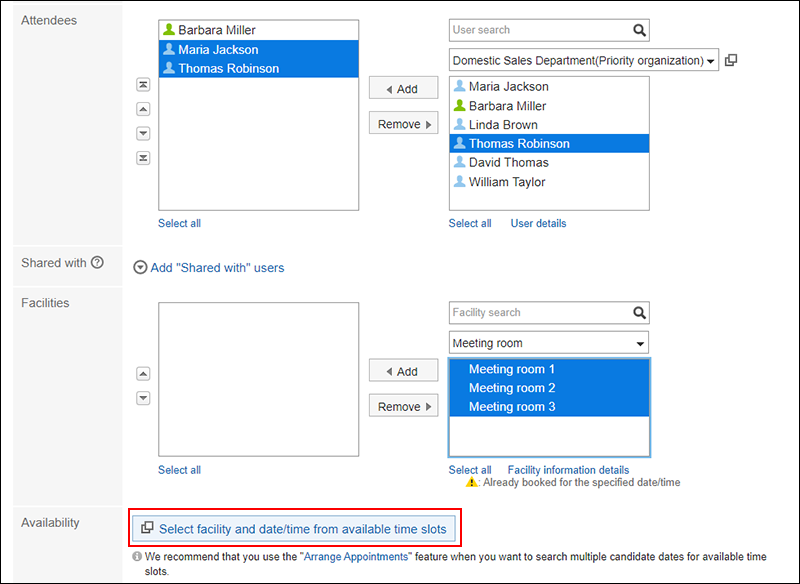Click the user search magnifier icon
The height and width of the screenshot is (584, 800).
click(639, 30)
